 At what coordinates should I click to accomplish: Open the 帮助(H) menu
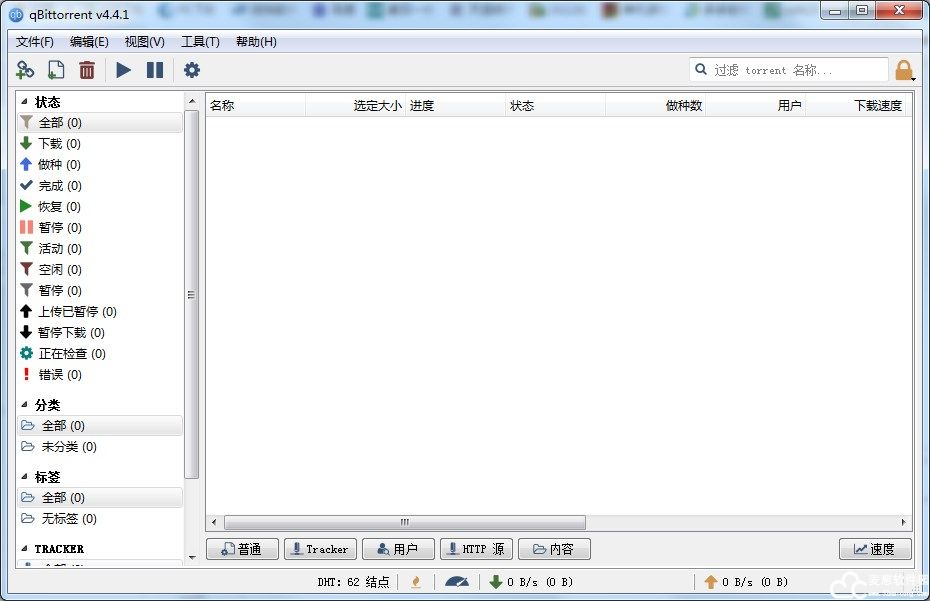click(x=256, y=42)
